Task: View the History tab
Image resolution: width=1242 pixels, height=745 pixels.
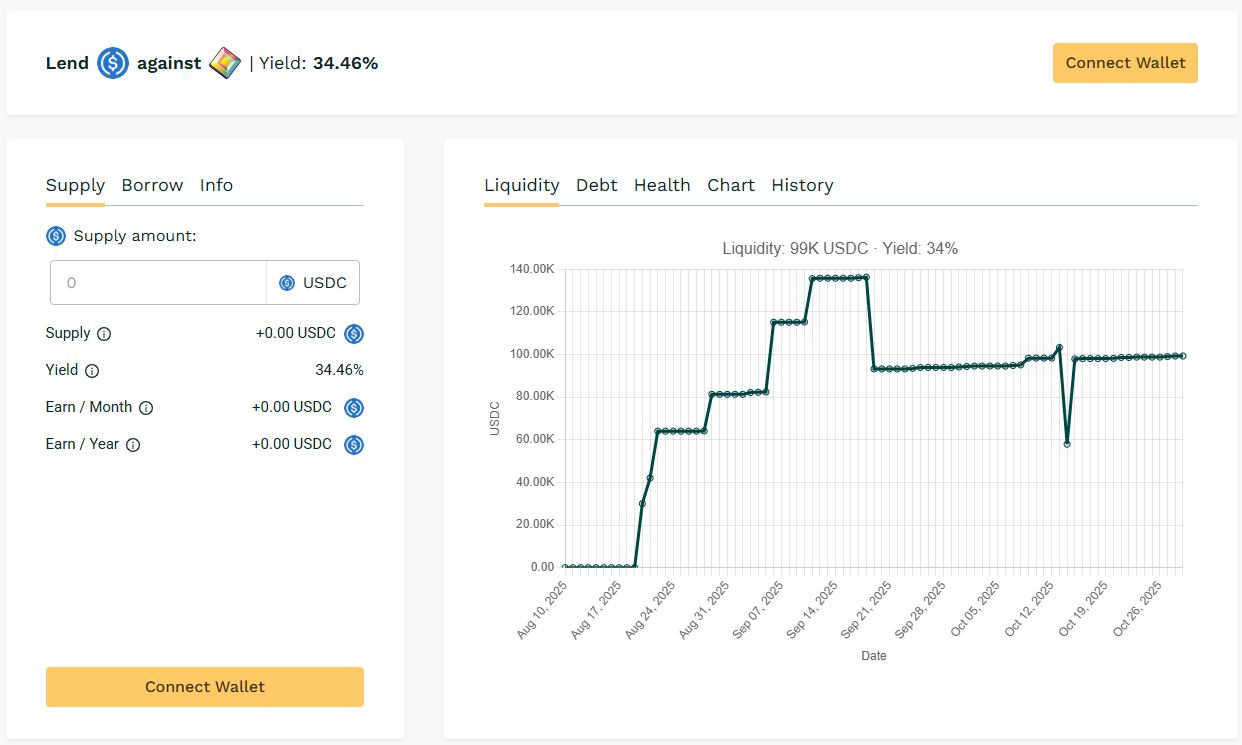Action: [802, 185]
